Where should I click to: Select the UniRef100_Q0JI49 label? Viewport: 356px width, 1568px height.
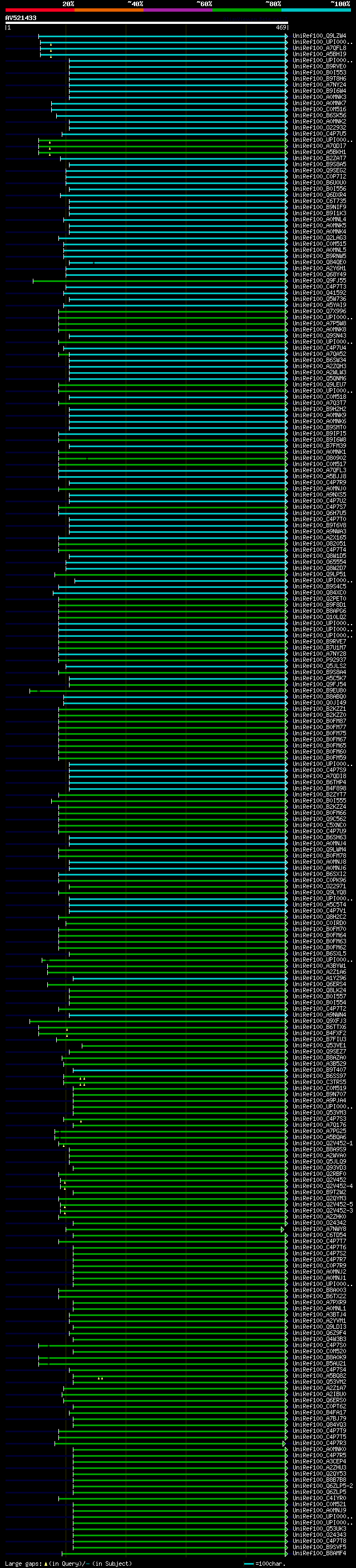click(319, 703)
